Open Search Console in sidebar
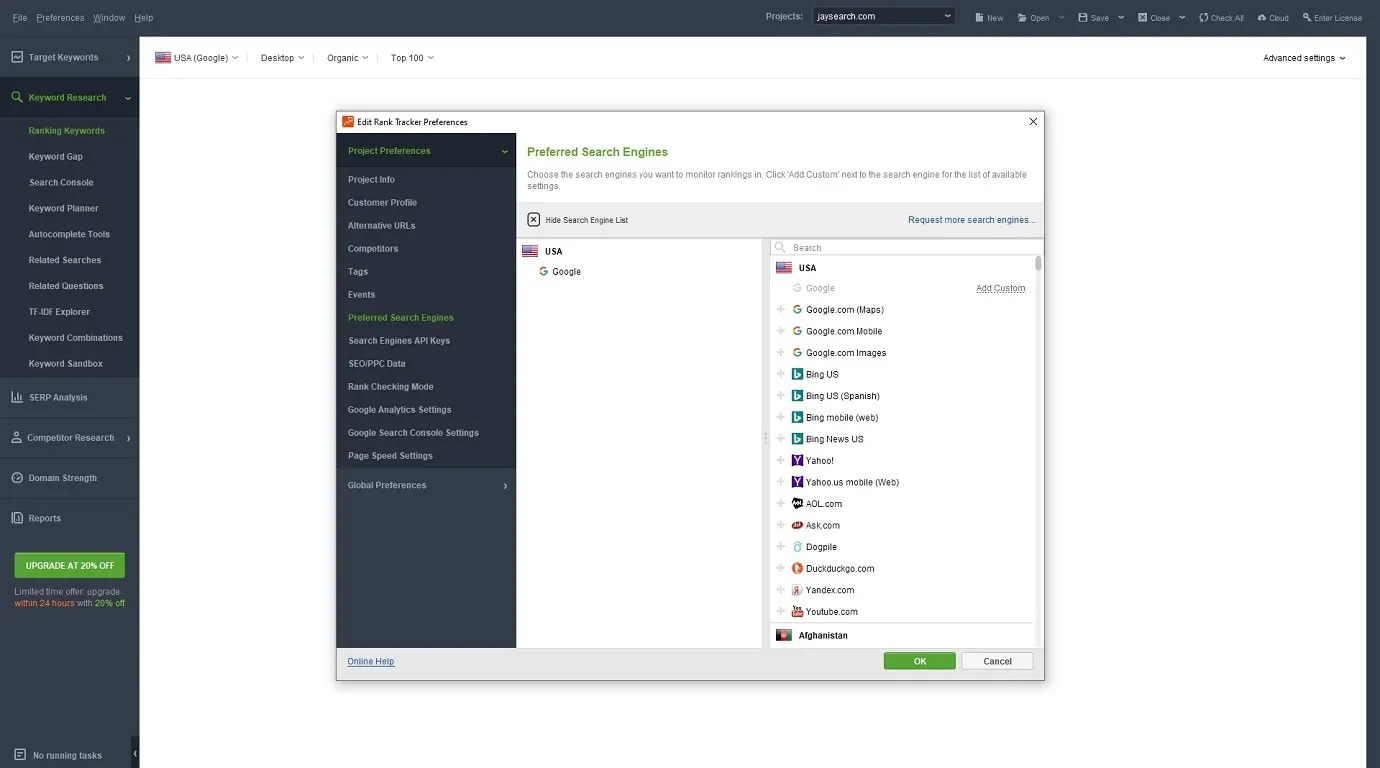 pos(61,183)
